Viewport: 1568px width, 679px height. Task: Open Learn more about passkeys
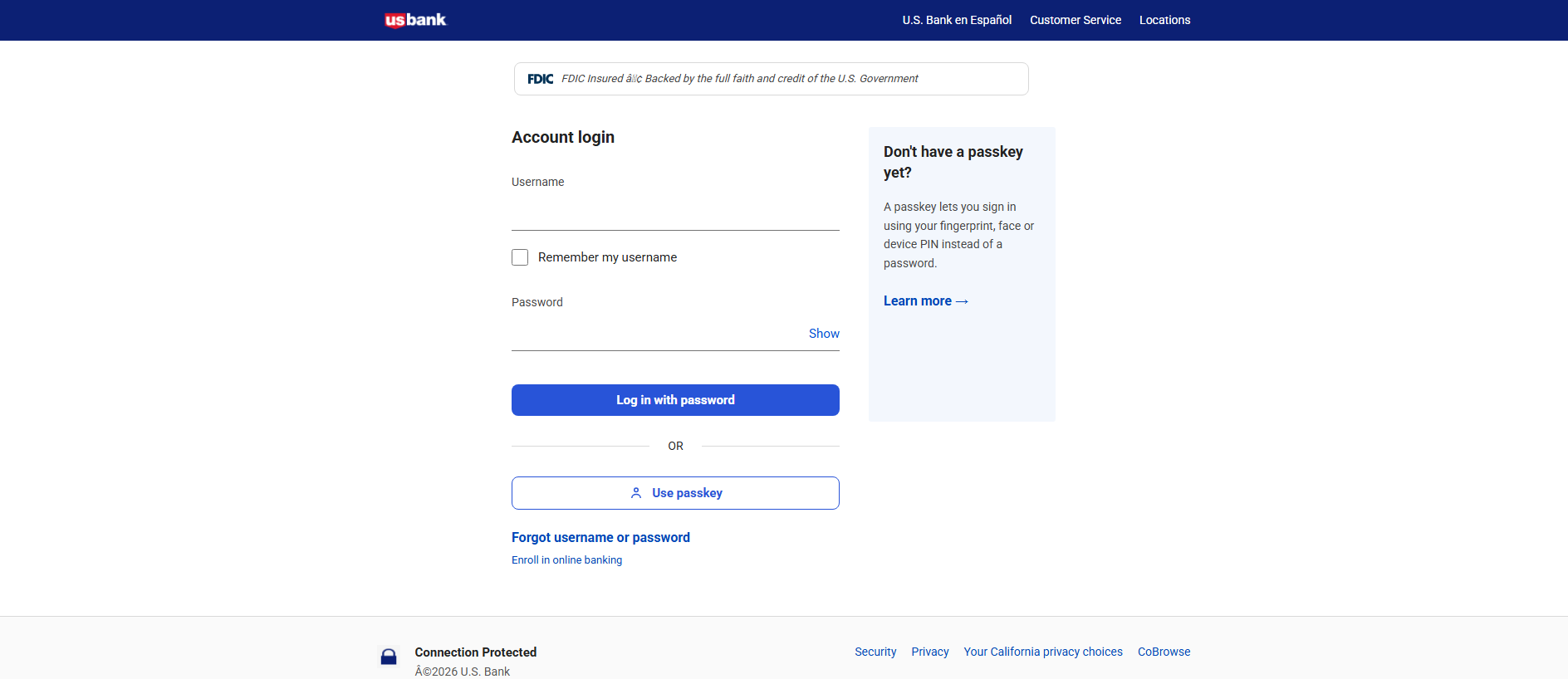click(926, 301)
